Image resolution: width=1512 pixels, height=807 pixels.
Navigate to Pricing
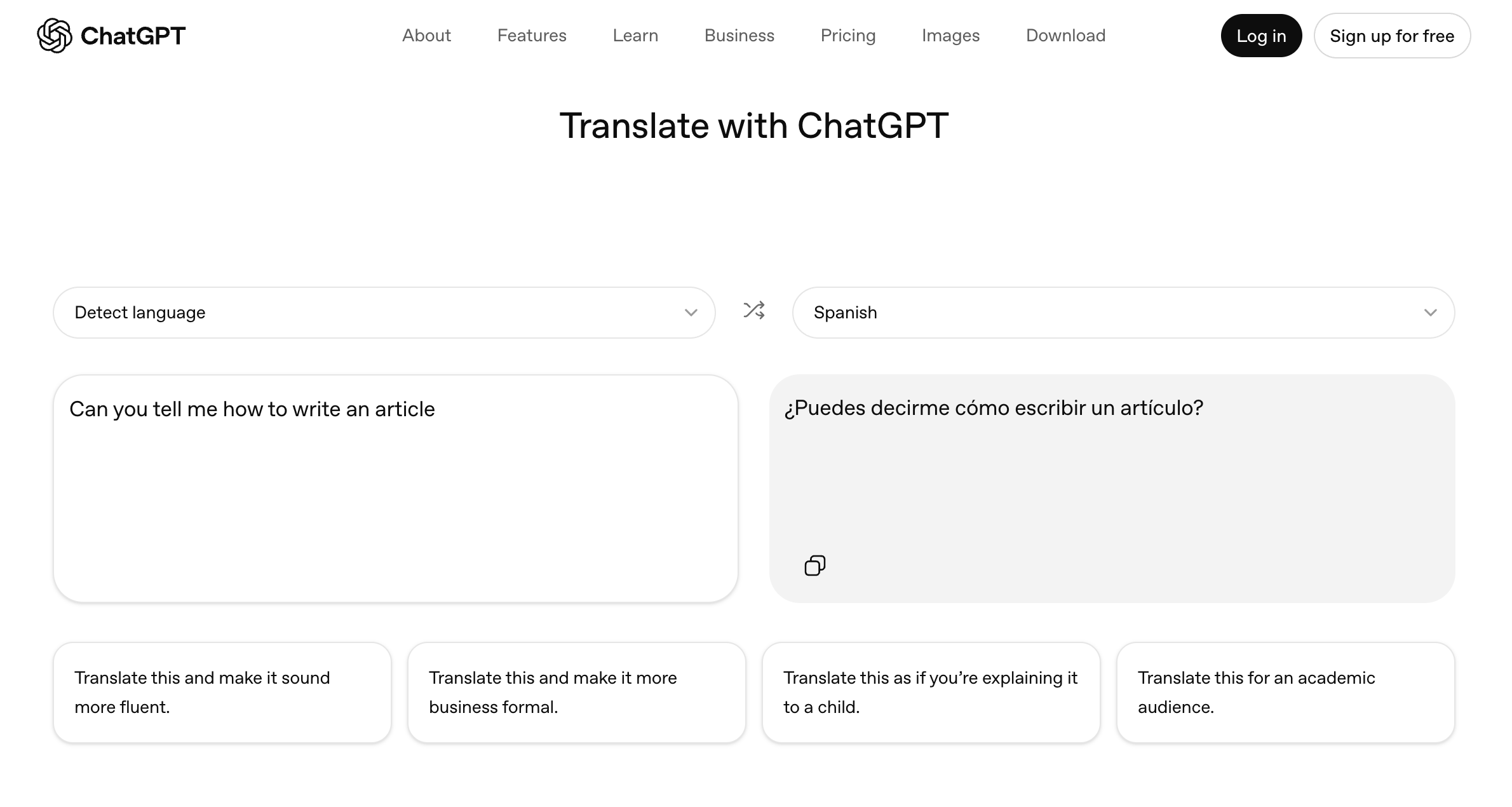(847, 36)
